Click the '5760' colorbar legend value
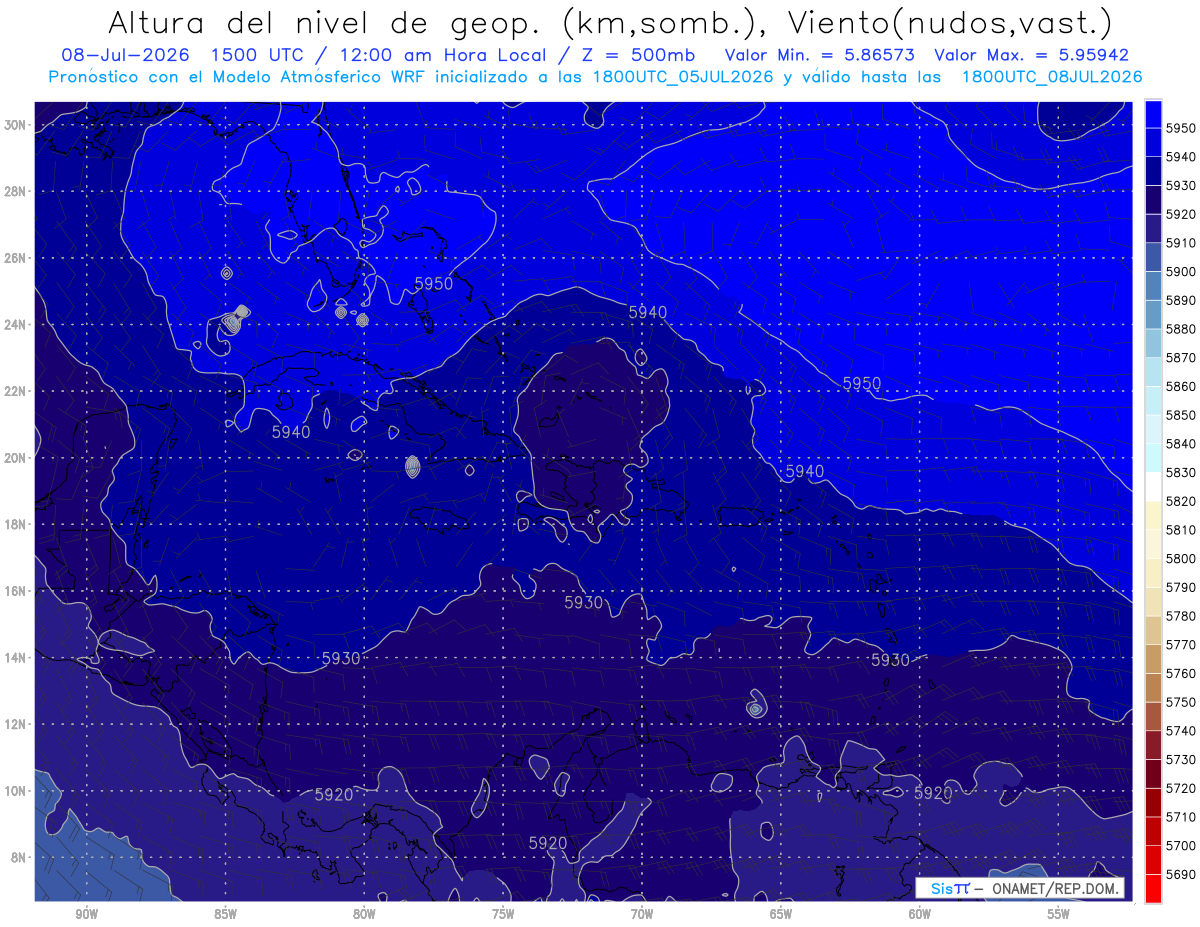The image size is (1200, 927). click(1182, 673)
